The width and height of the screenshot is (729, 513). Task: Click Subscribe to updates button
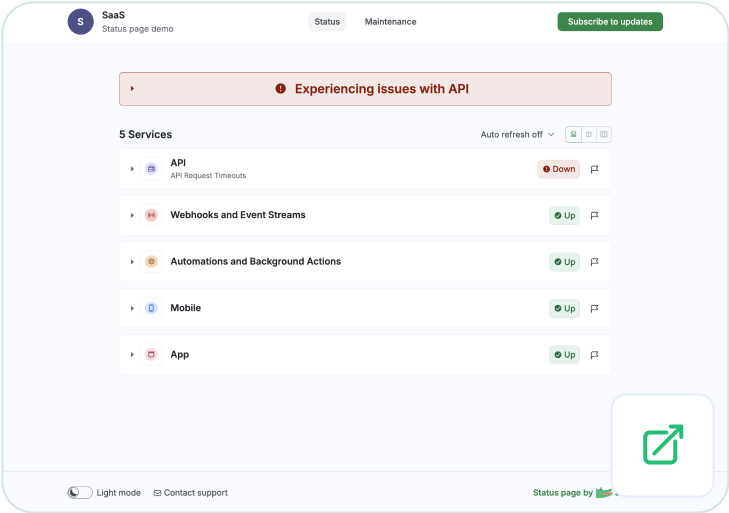pos(610,22)
